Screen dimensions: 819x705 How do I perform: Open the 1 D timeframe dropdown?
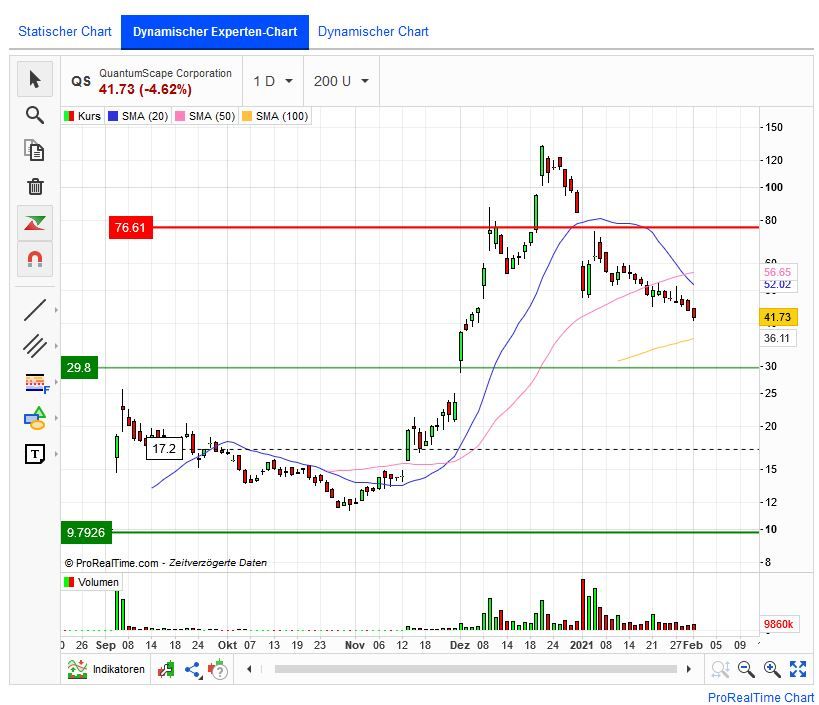(x=273, y=81)
